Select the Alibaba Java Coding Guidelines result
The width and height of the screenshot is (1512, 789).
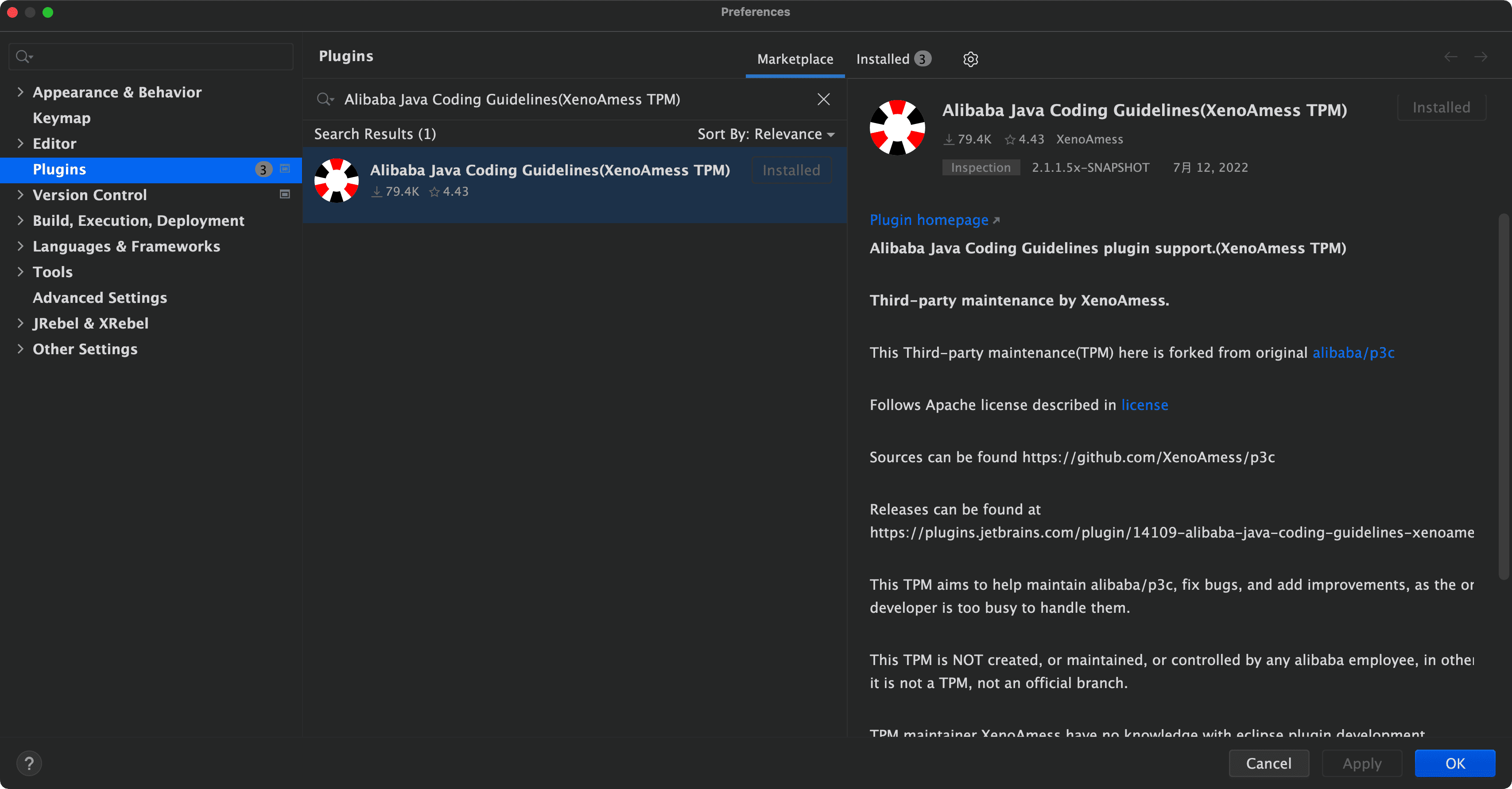pyautogui.click(x=574, y=184)
